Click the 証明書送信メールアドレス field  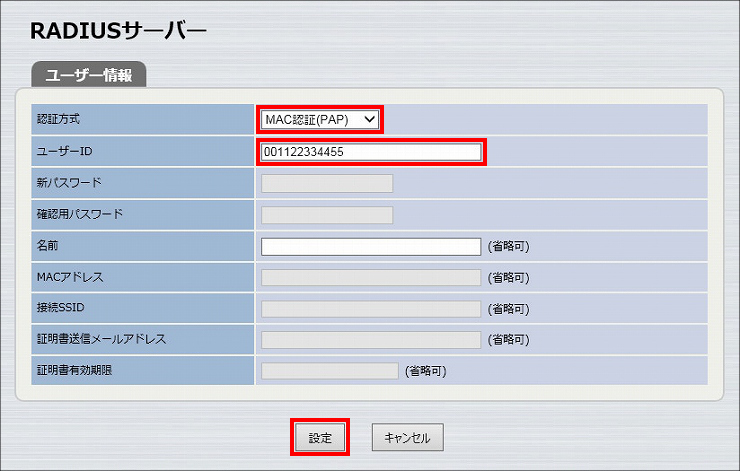click(371, 340)
